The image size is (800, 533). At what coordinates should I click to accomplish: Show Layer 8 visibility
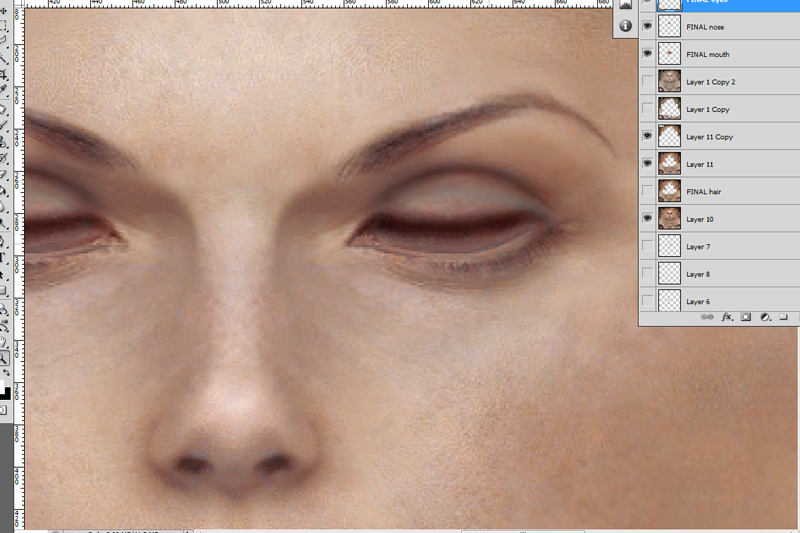click(647, 273)
